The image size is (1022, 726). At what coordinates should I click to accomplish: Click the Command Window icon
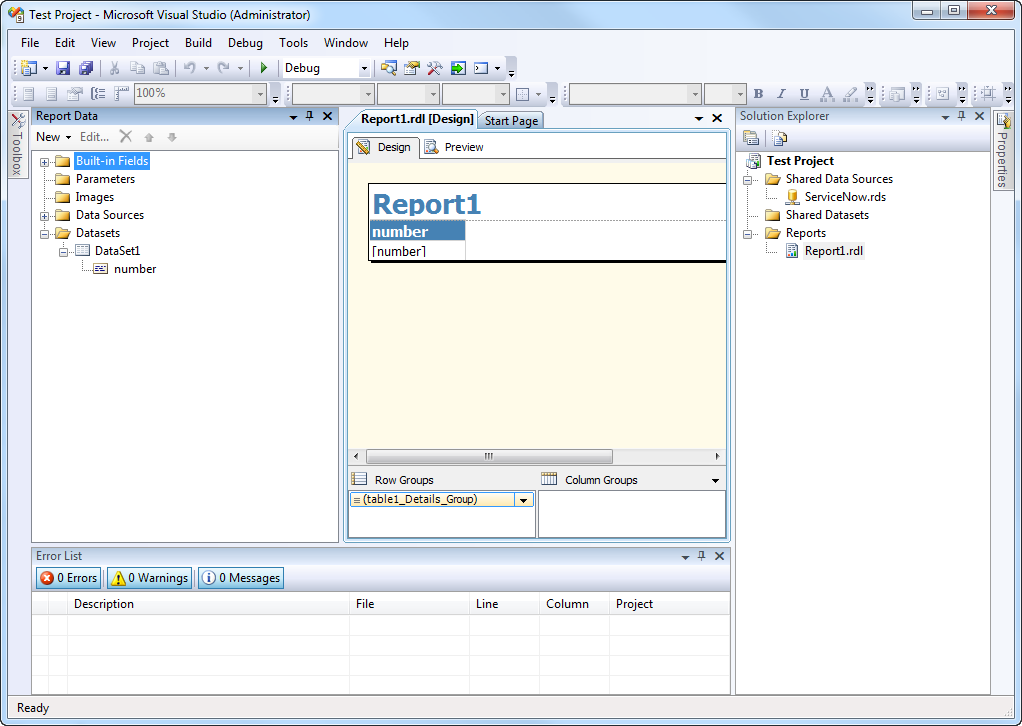[481, 68]
